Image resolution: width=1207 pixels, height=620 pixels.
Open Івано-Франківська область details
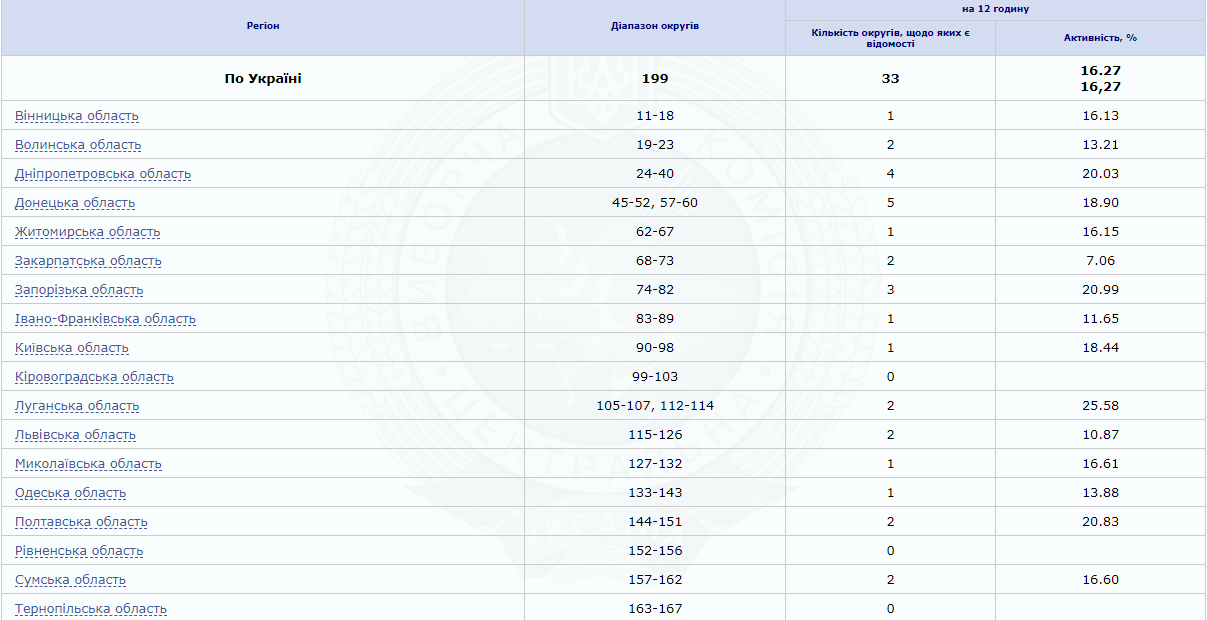click(x=105, y=319)
